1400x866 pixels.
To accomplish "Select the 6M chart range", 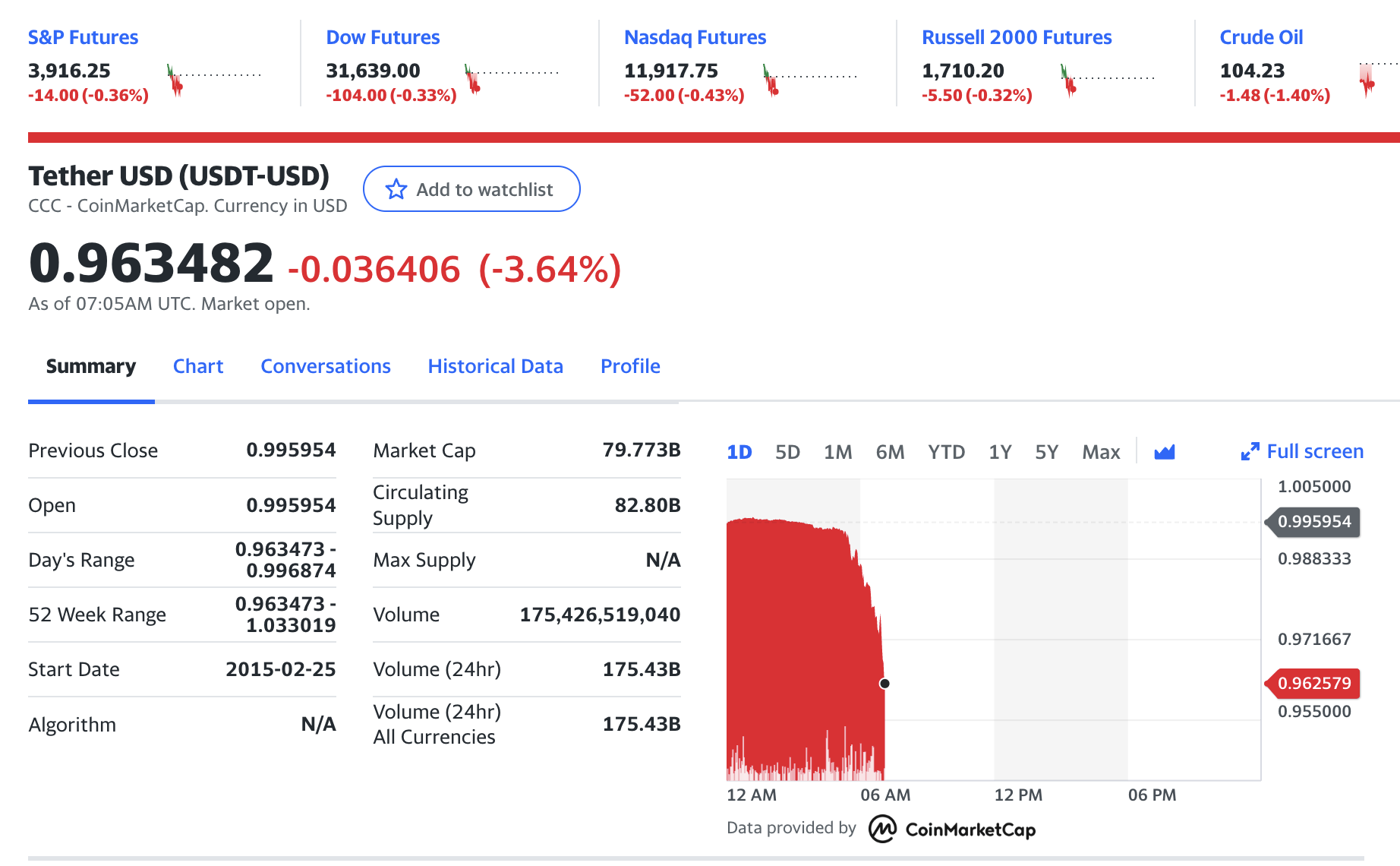I will pos(890,452).
